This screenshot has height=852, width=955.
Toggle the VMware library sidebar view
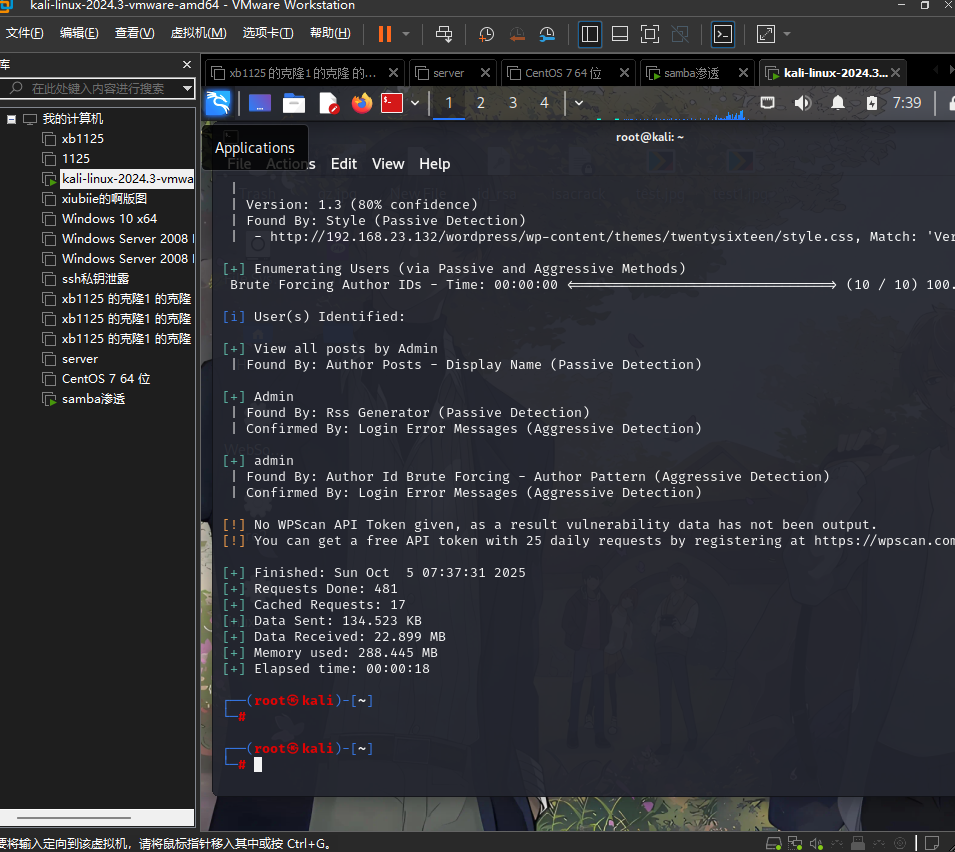(590, 34)
